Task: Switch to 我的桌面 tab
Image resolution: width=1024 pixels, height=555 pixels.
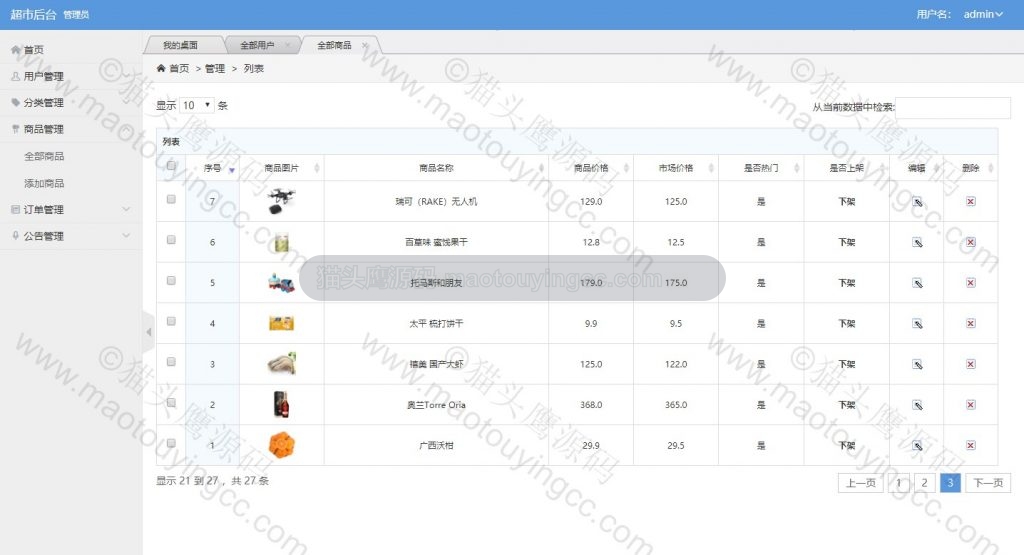Action: point(181,45)
